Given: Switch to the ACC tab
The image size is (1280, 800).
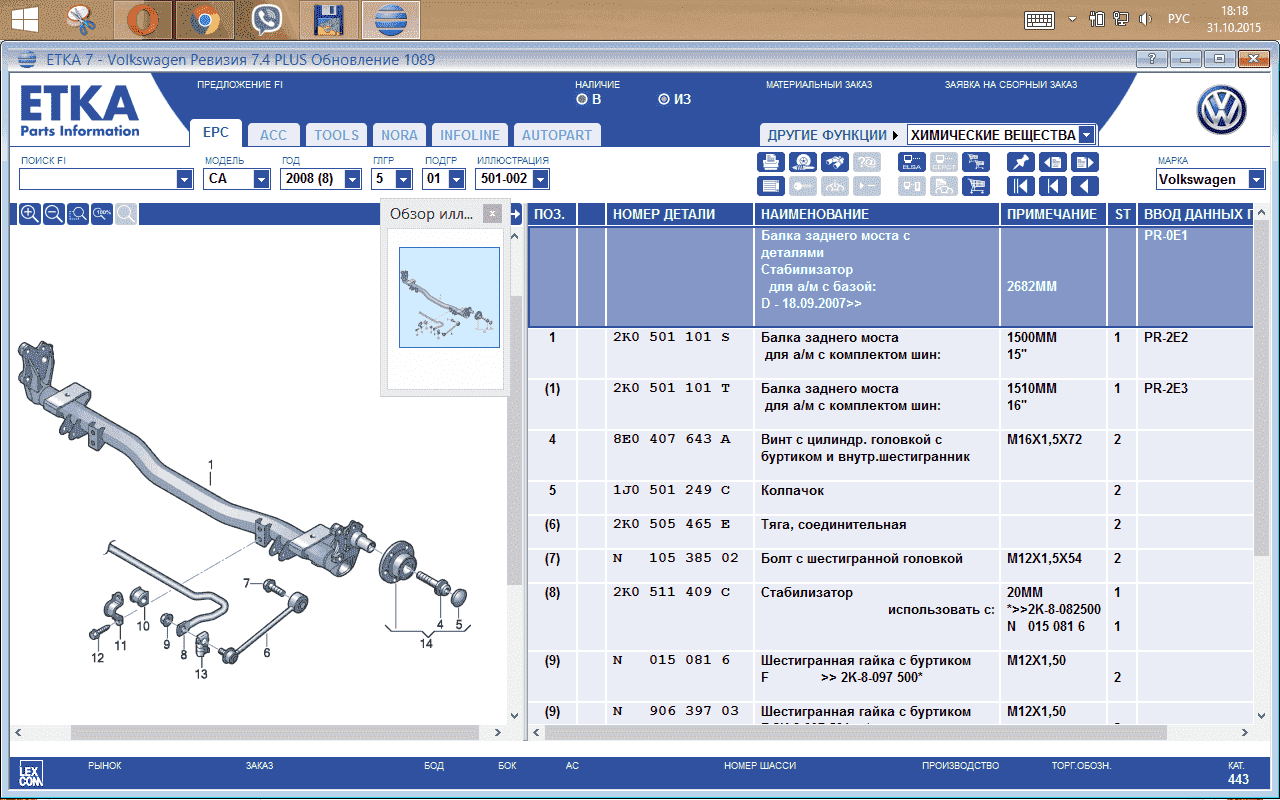Looking at the screenshot, I should pyautogui.click(x=273, y=135).
